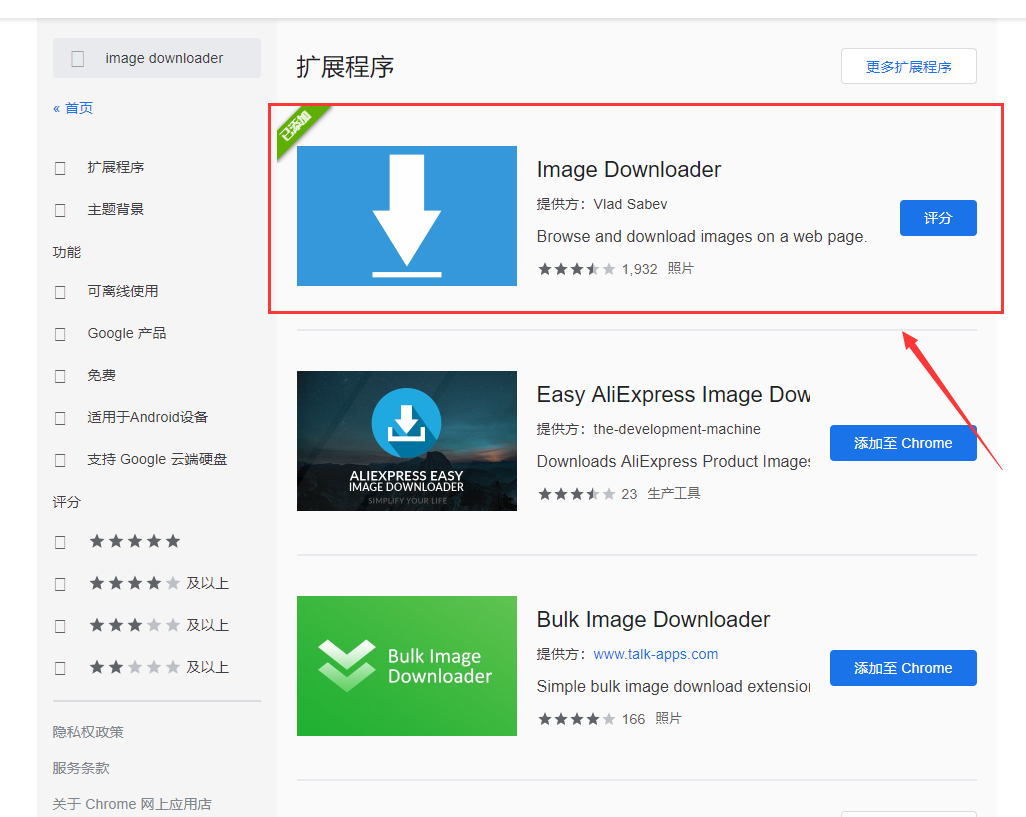
Task: Click the 更多扩展程序 button
Action: pyautogui.click(x=908, y=66)
